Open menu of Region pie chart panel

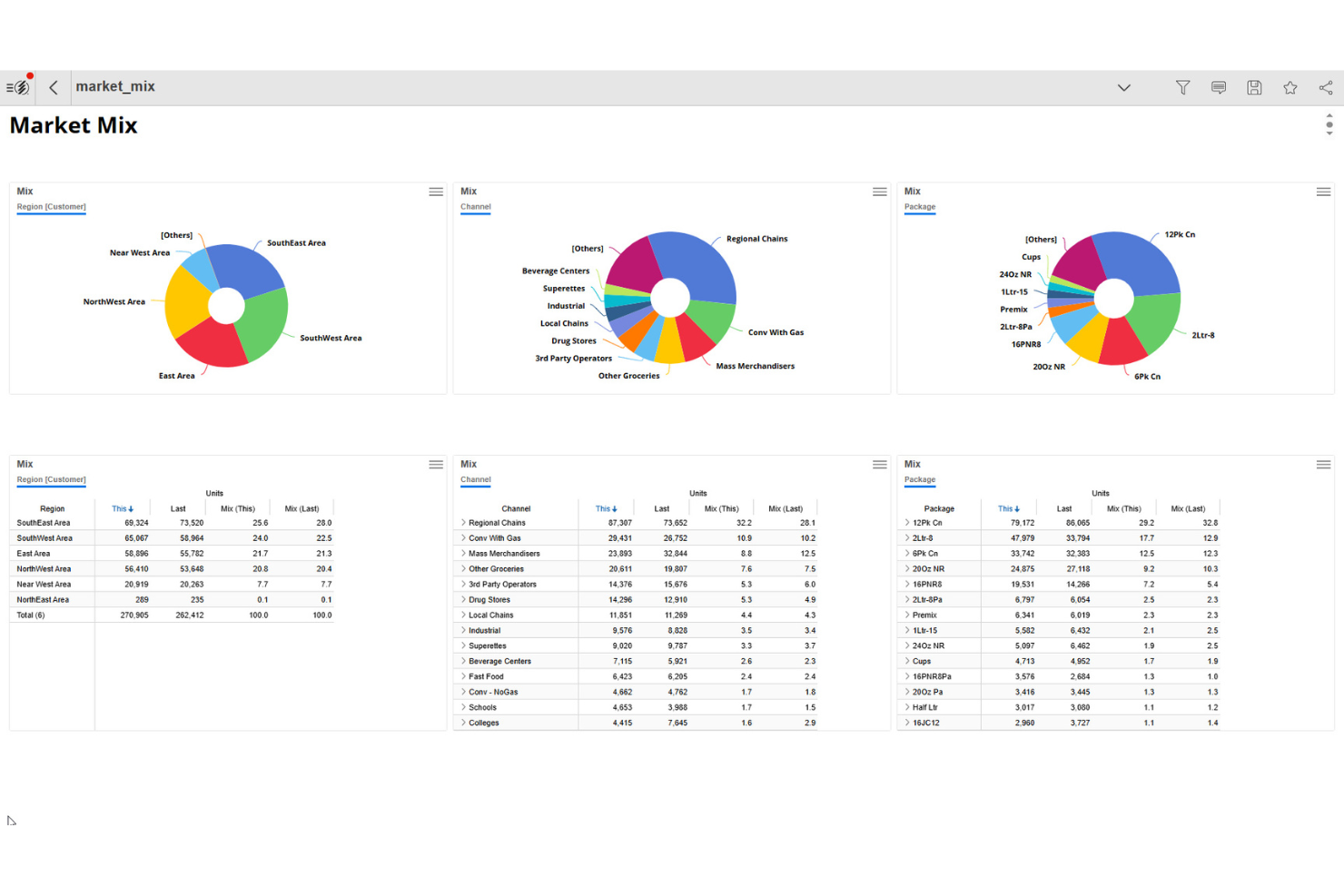click(436, 192)
